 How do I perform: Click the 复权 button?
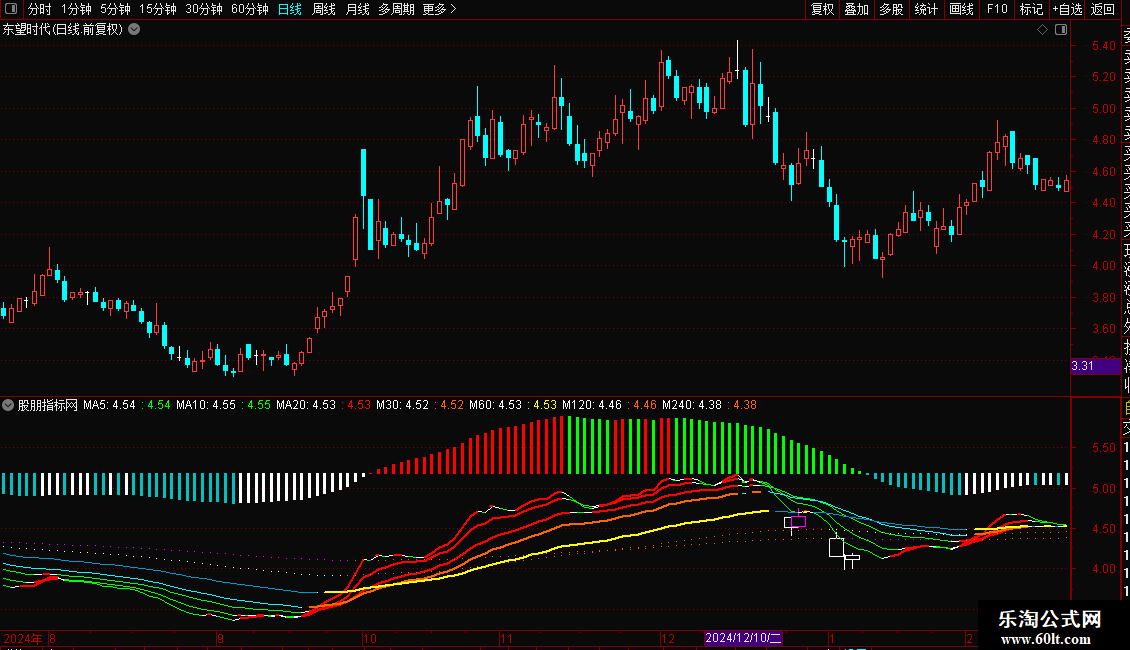point(822,9)
